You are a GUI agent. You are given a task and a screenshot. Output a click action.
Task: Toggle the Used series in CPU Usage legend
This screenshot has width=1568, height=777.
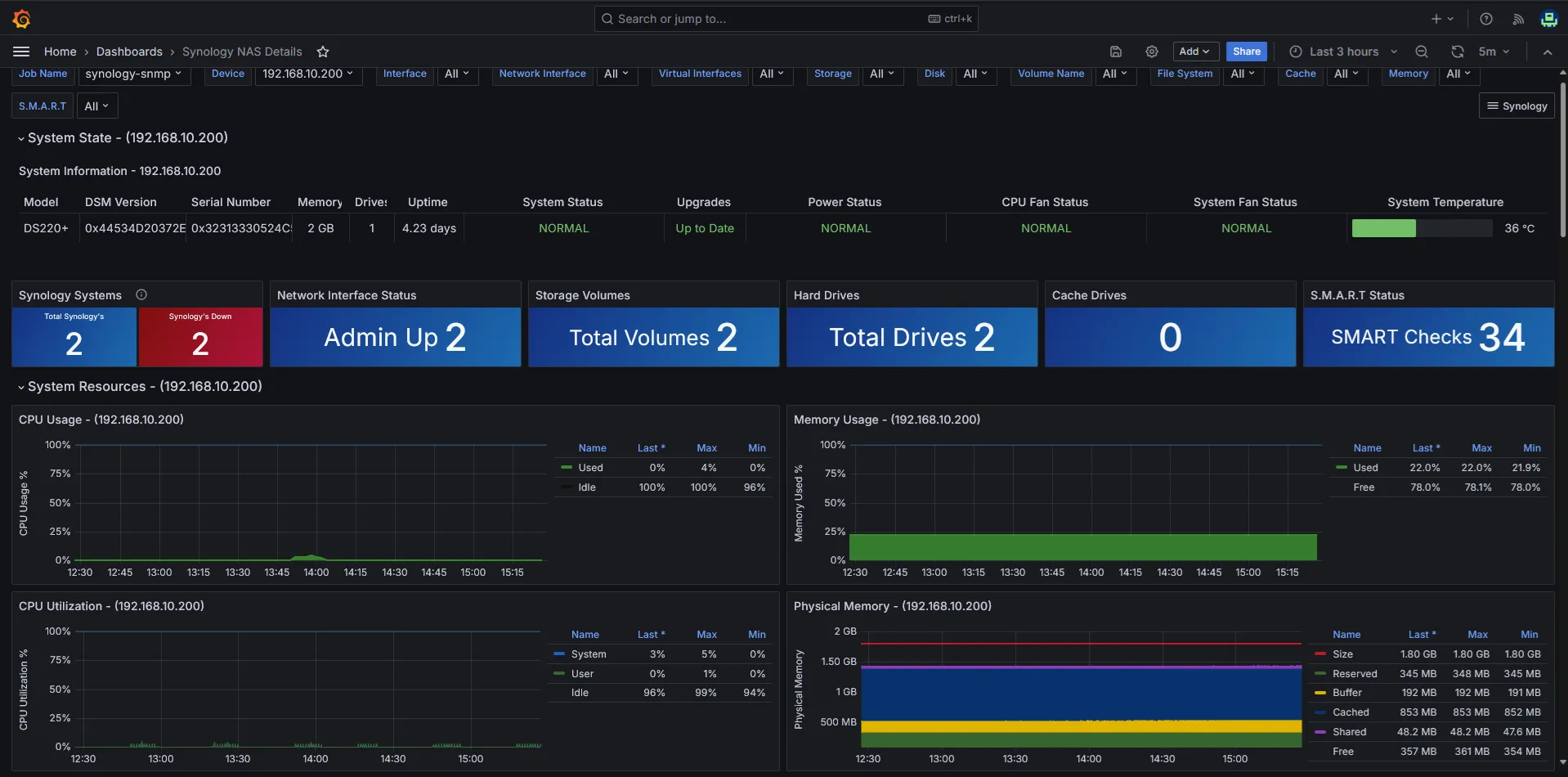590,468
